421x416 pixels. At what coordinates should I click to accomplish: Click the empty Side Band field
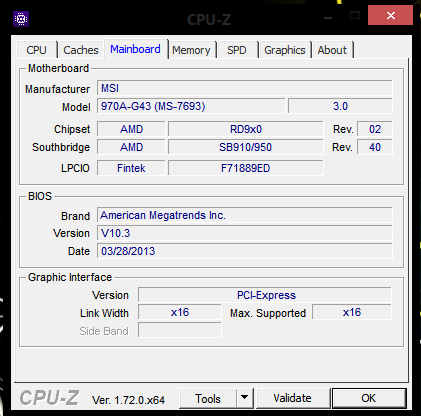point(180,330)
